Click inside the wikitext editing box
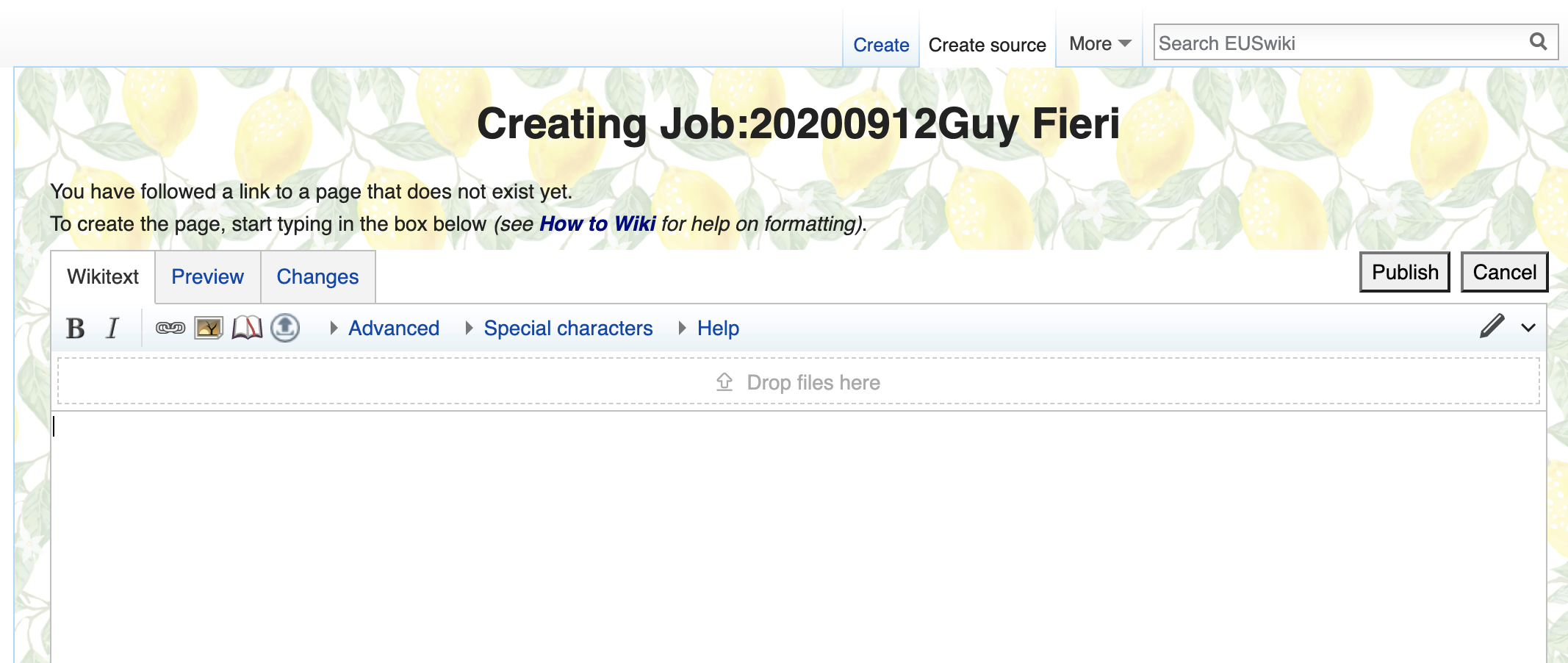The image size is (1568, 663). pyautogui.click(x=799, y=537)
